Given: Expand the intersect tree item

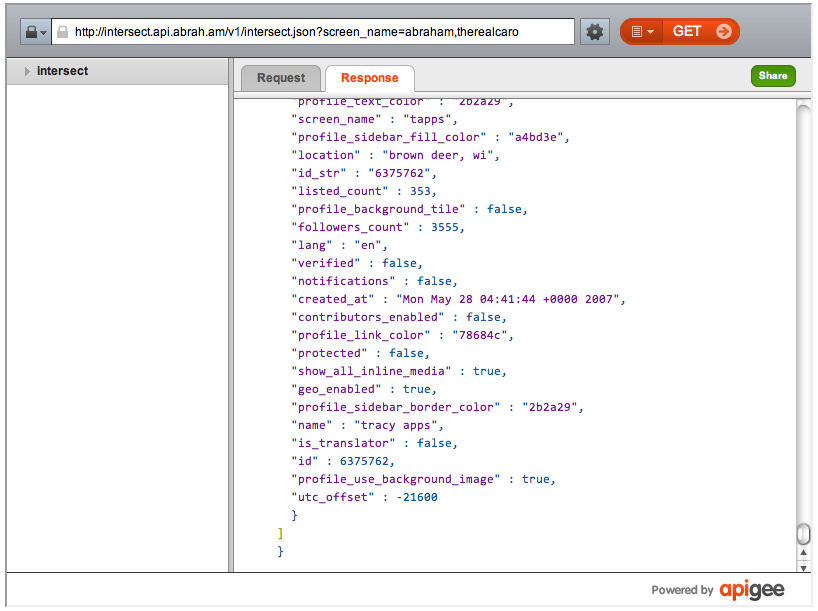Looking at the screenshot, I should click(27, 71).
